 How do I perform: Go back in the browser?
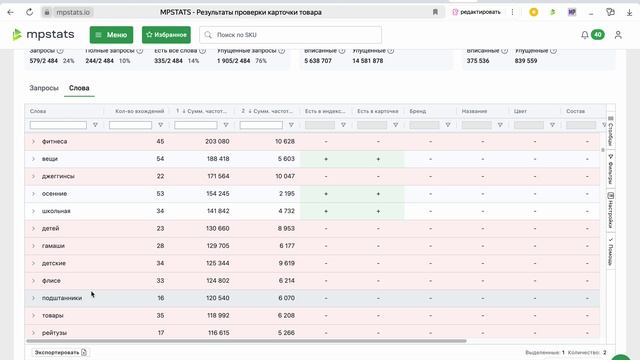(11, 12)
